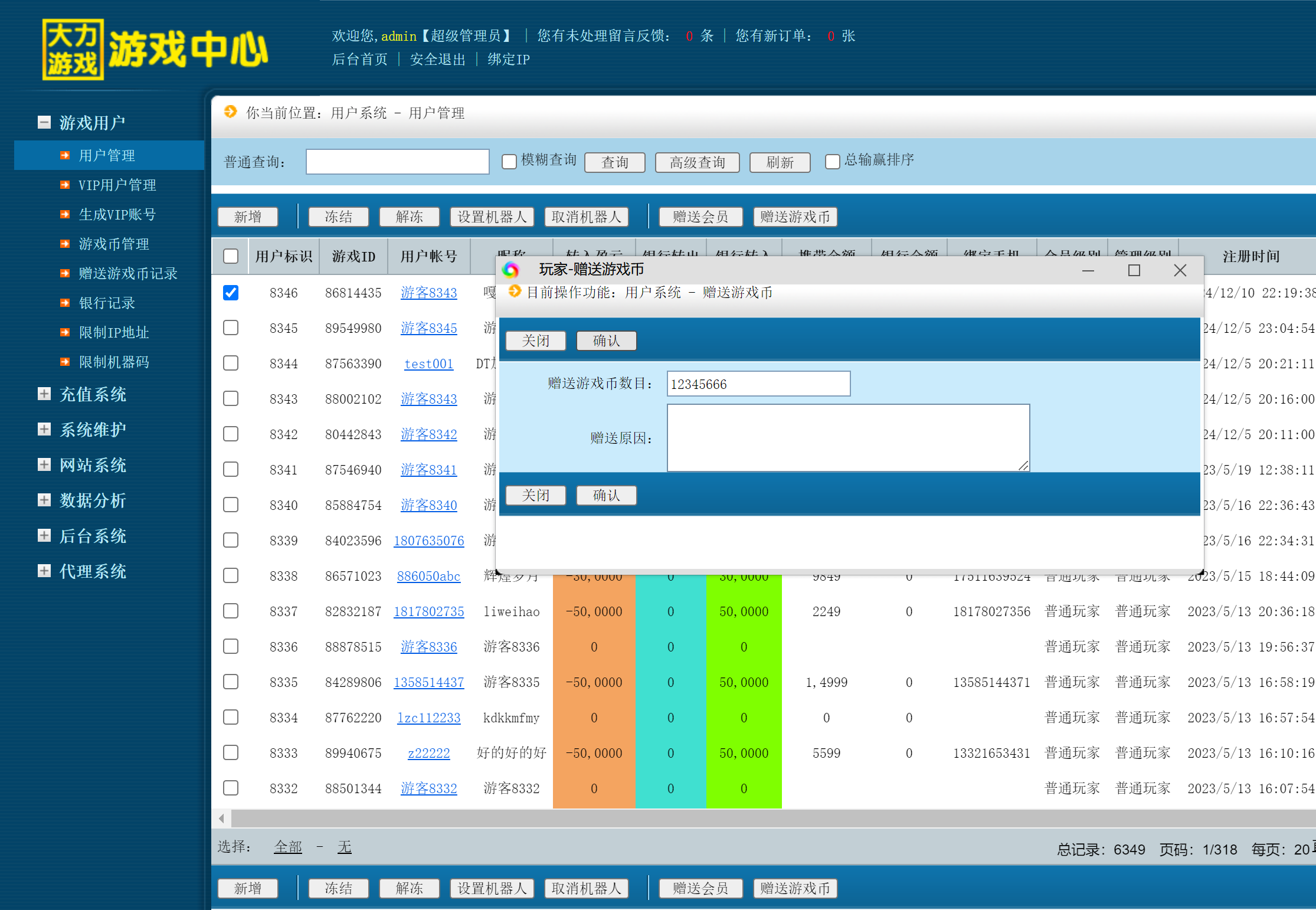The width and height of the screenshot is (1316, 910).
Task: Expand the 代理系统 menu group
Action: [x=44, y=571]
